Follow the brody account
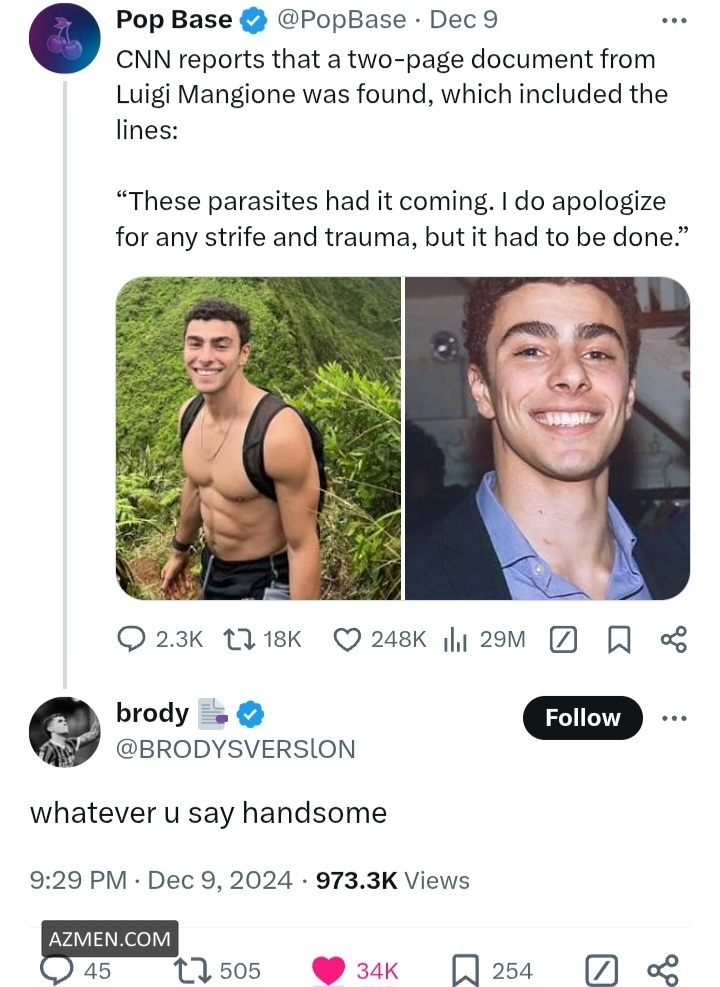 [x=582, y=718]
